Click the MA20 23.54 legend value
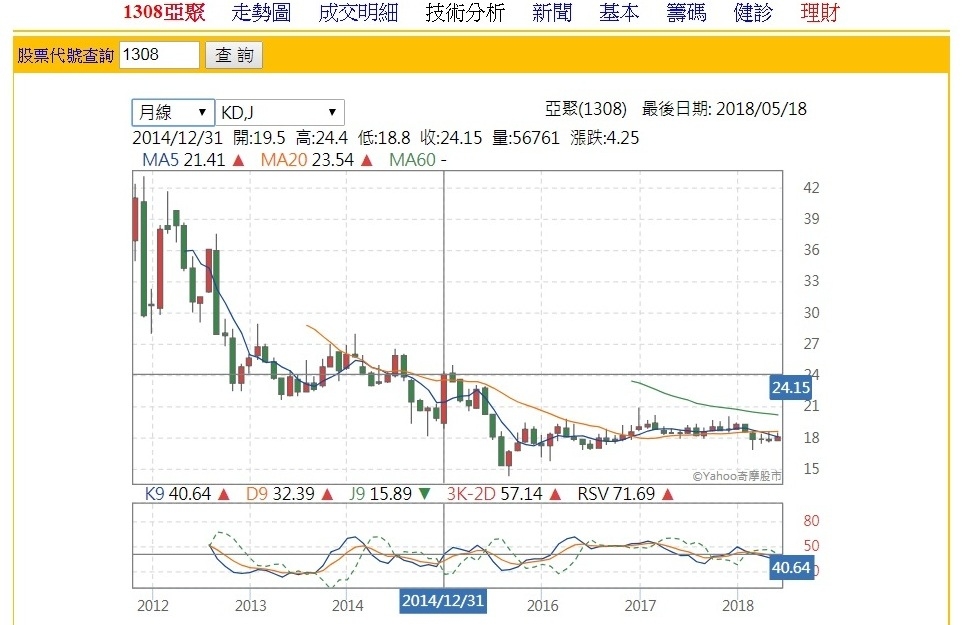Screen dimensions: 964x625 tap(316, 160)
